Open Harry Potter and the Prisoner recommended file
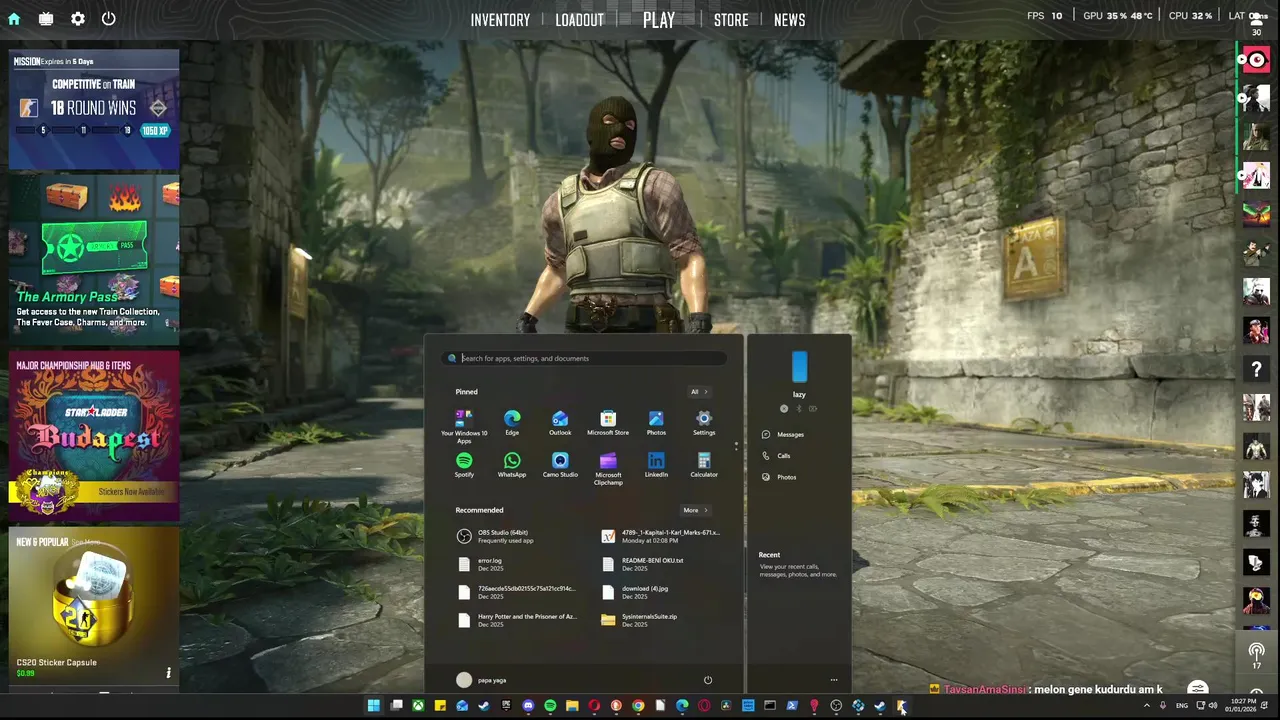Viewport: 1280px width, 720px height. pyautogui.click(x=516, y=620)
